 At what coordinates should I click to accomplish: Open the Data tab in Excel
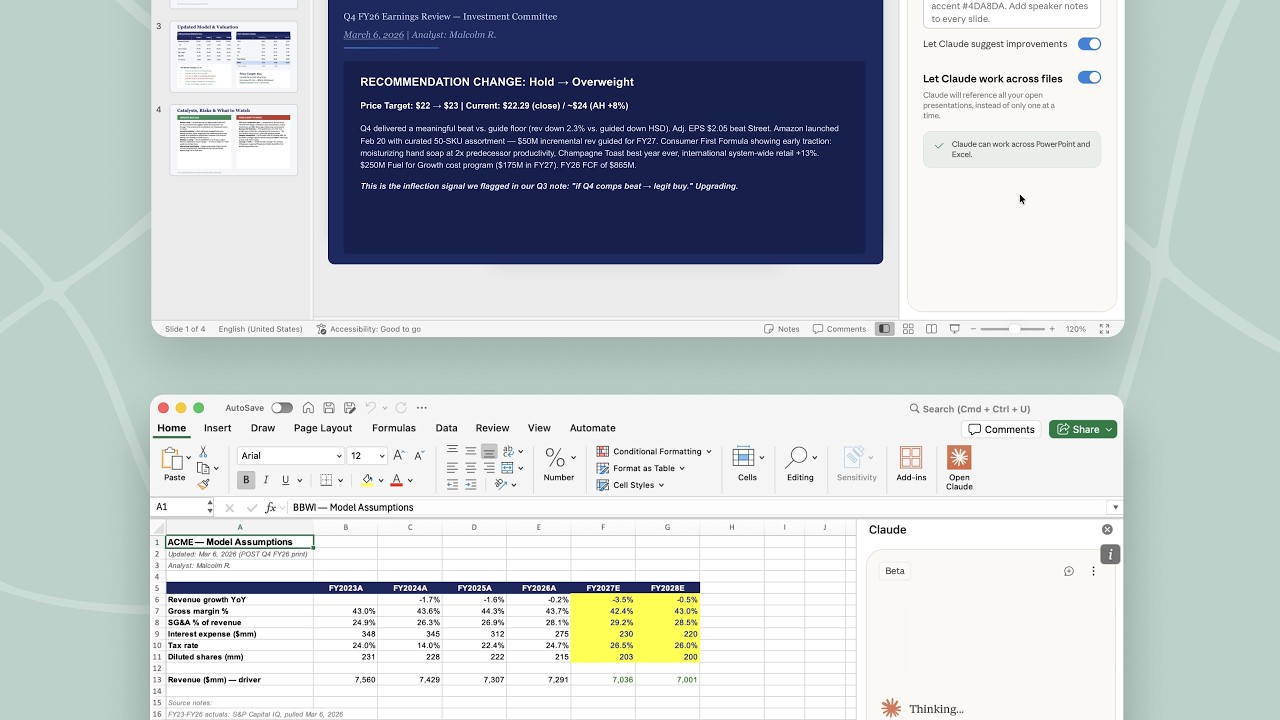[x=446, y=428]
